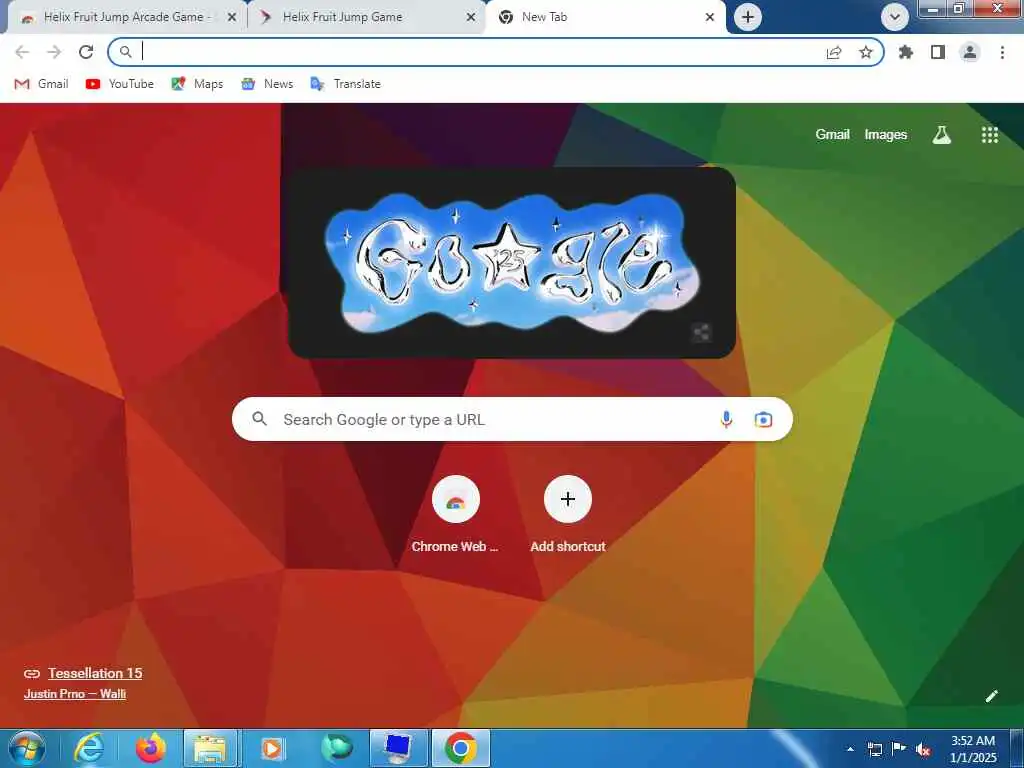Go forward using the forward arrow
Image resolution: width=1024 pixels, height=768 pixels.
(54, 52)
